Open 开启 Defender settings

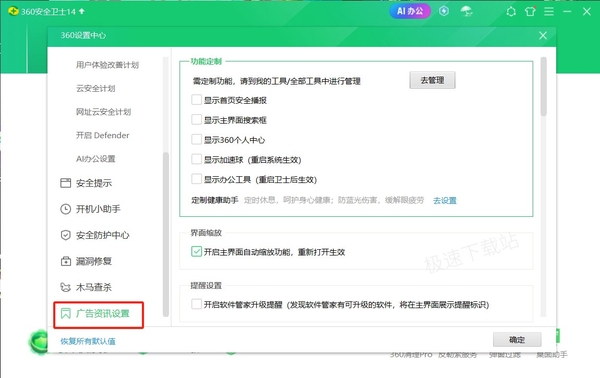point(103,135)
